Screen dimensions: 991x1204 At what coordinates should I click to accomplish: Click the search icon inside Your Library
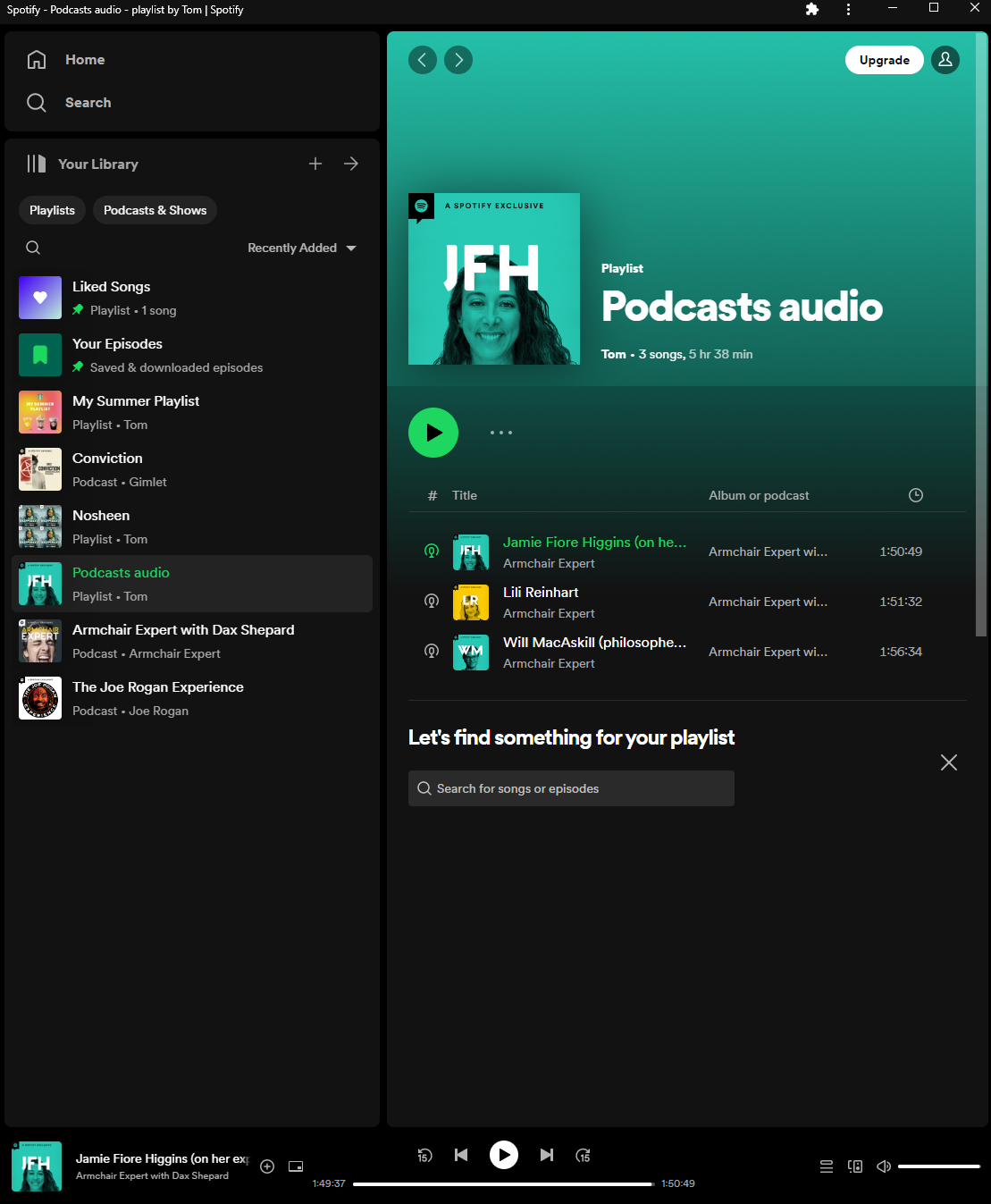[33, 248]
